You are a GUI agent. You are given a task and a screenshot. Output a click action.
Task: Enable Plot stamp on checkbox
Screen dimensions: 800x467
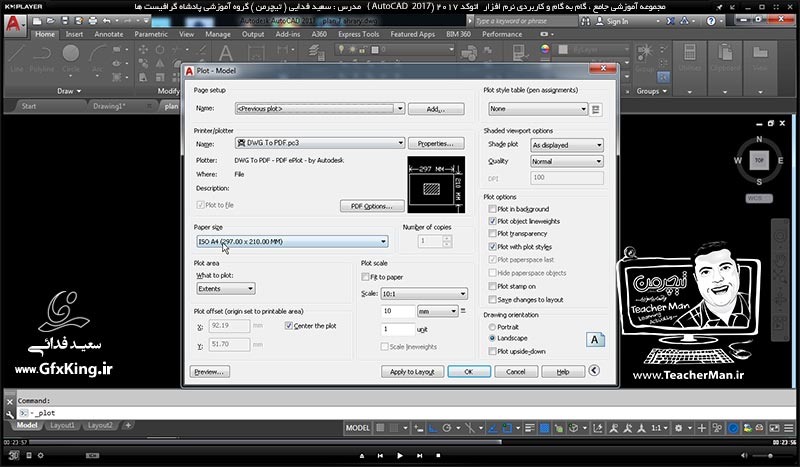click(x=492, y=286)
